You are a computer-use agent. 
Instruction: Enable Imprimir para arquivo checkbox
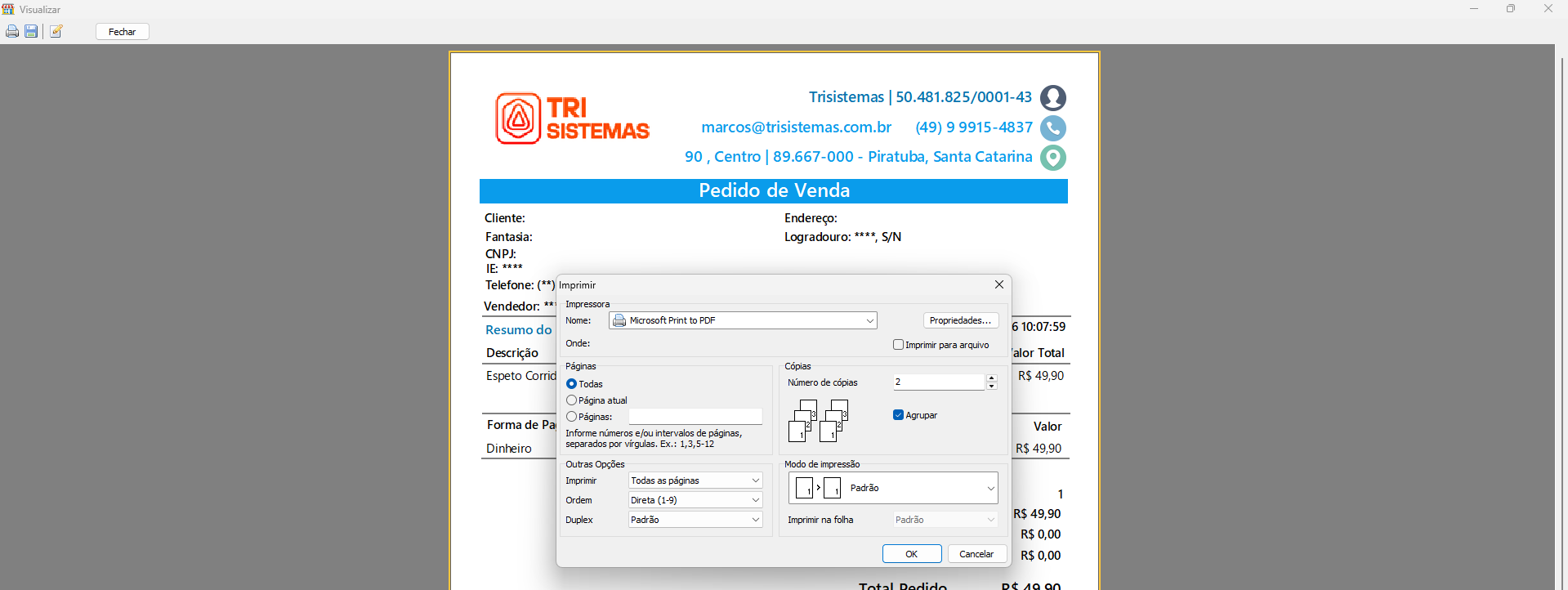click(x=899, y=345)
